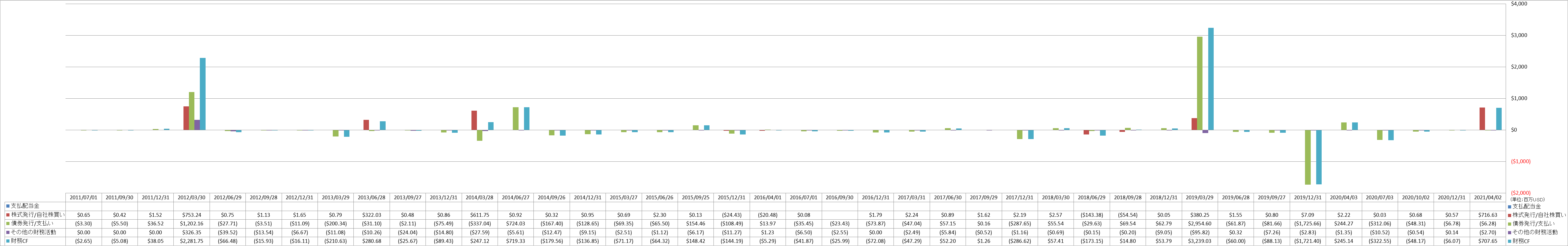Select the 2019/03/29 column header
Image resolution: width=1568 pixels, height=246 pixels.
[1200, 198]
